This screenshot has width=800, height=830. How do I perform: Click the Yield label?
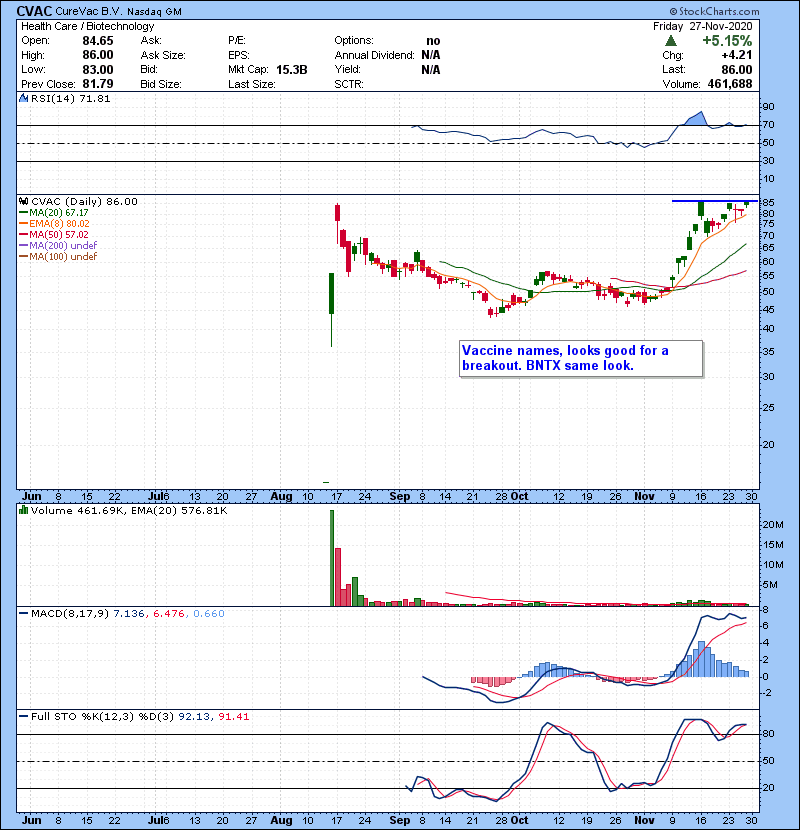tap(347, 69)
